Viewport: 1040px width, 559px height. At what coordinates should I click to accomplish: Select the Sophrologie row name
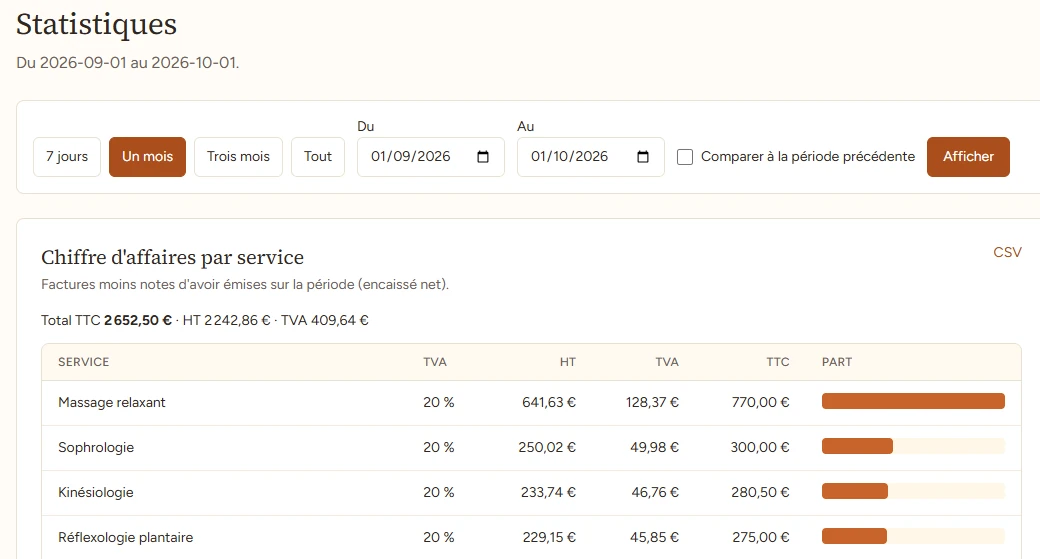[x=96, y=448]
